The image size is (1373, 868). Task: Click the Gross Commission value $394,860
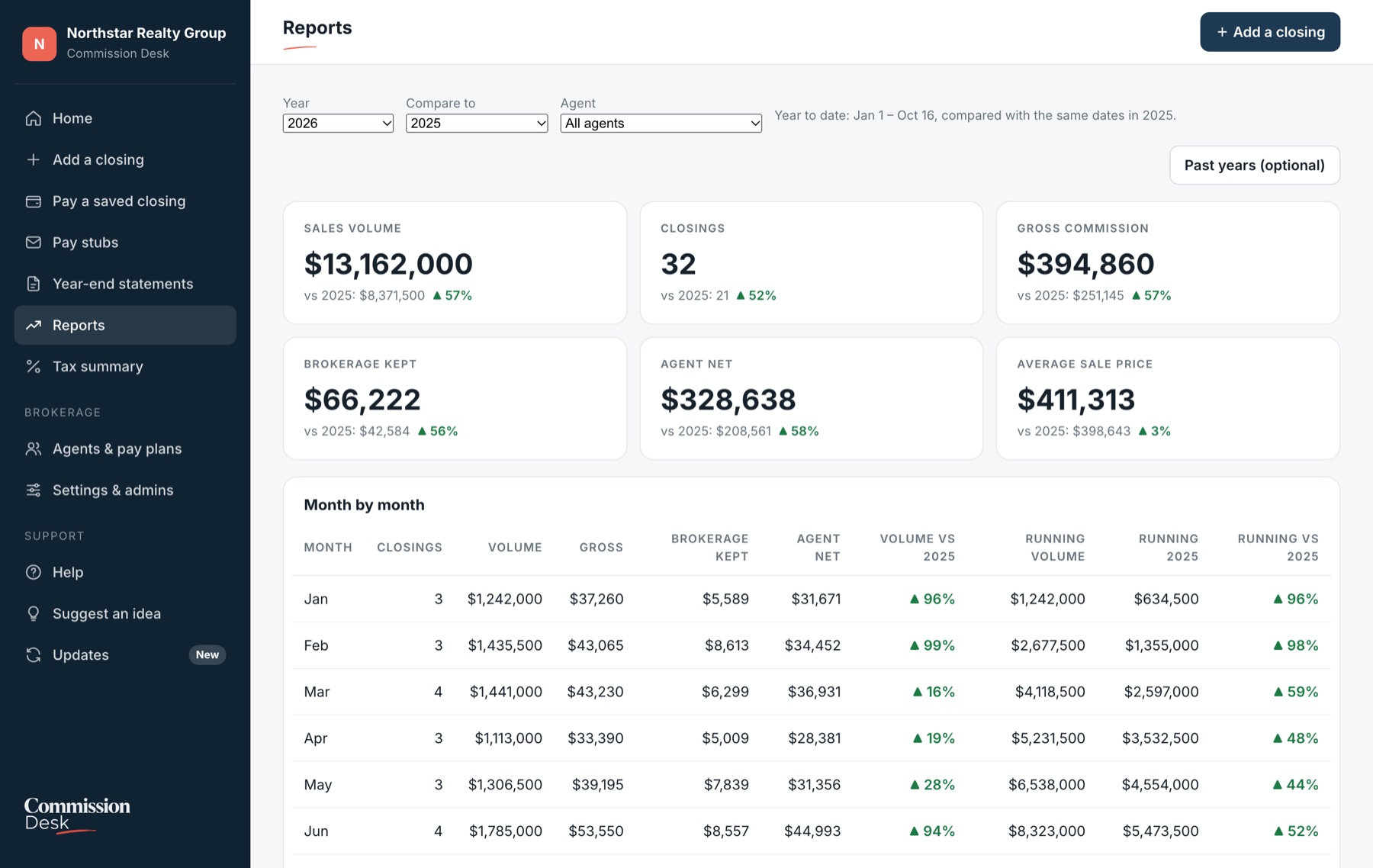[x=1085, y=264]
